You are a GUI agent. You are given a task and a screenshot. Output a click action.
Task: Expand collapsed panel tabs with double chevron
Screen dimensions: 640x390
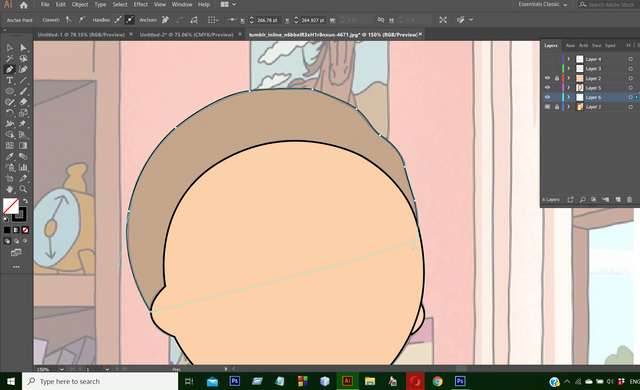629,45
